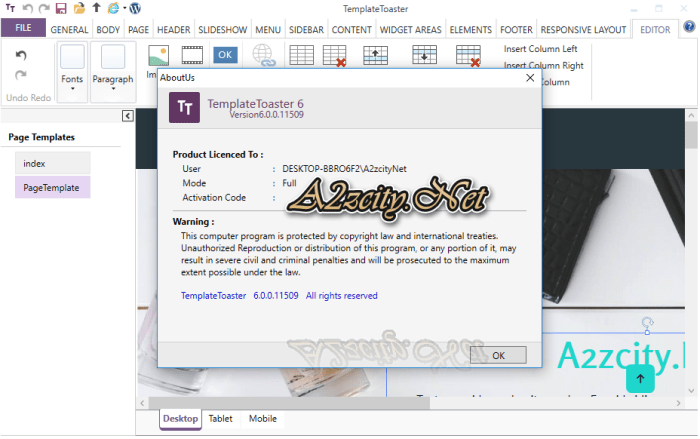700x439 pixels.
Task: Click the WordPress logo icon
Action: pyautogui.click(x=135, y=8)
